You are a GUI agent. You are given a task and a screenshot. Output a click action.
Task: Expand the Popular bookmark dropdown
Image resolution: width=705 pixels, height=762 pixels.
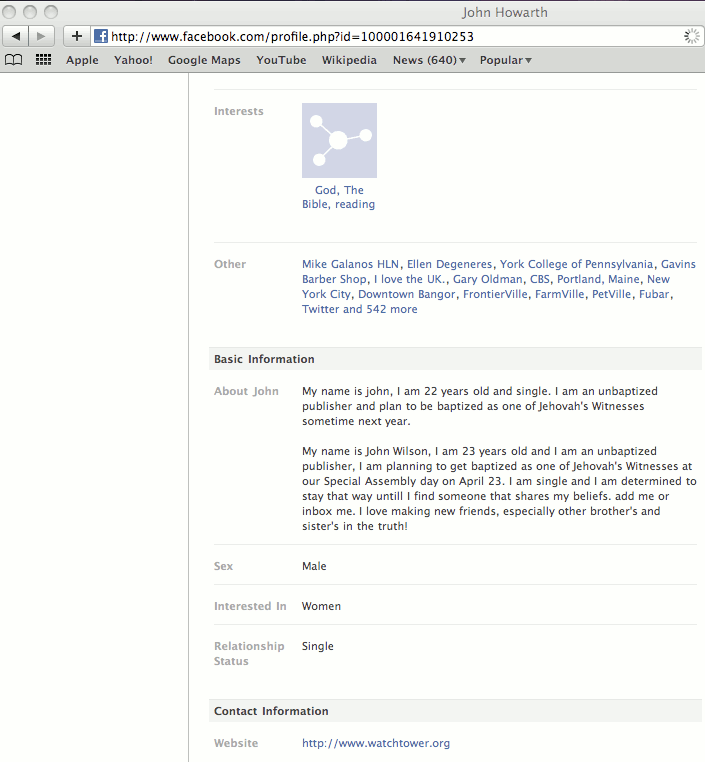coord(505,60)
